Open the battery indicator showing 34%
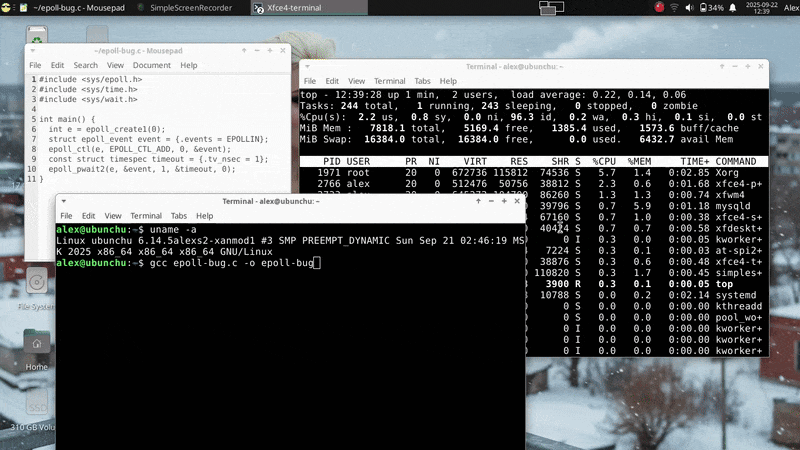 coord(712,8)
